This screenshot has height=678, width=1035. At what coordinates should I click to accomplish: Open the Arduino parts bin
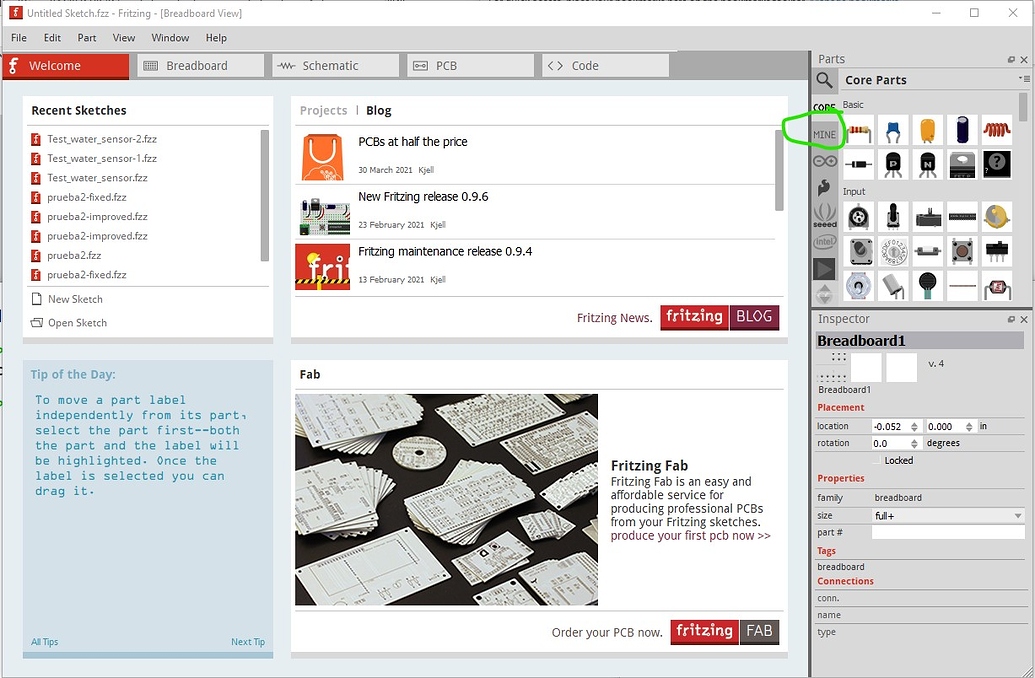[824, 161]
